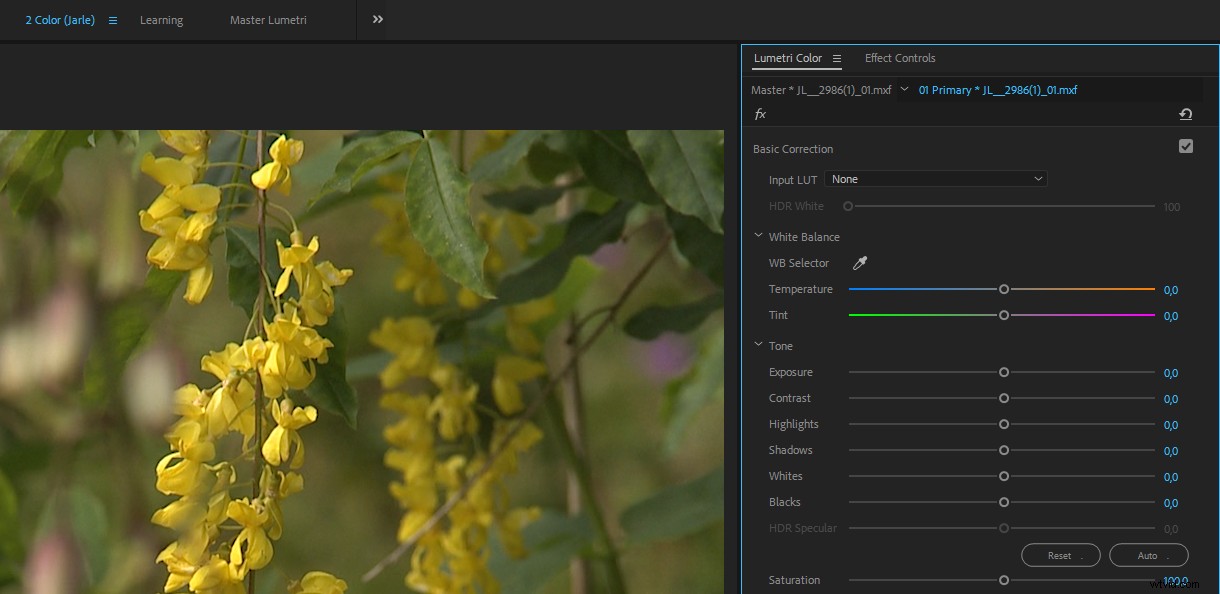
Task: Collapse the White Balance section
Action: point(758,236)
